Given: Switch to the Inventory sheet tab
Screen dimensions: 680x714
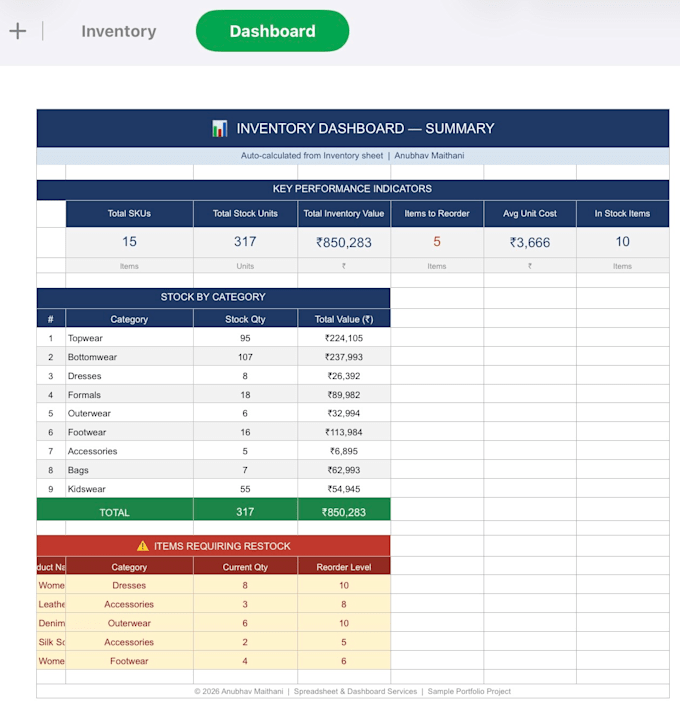Looking at the screenshot, I should pos(119,31).
